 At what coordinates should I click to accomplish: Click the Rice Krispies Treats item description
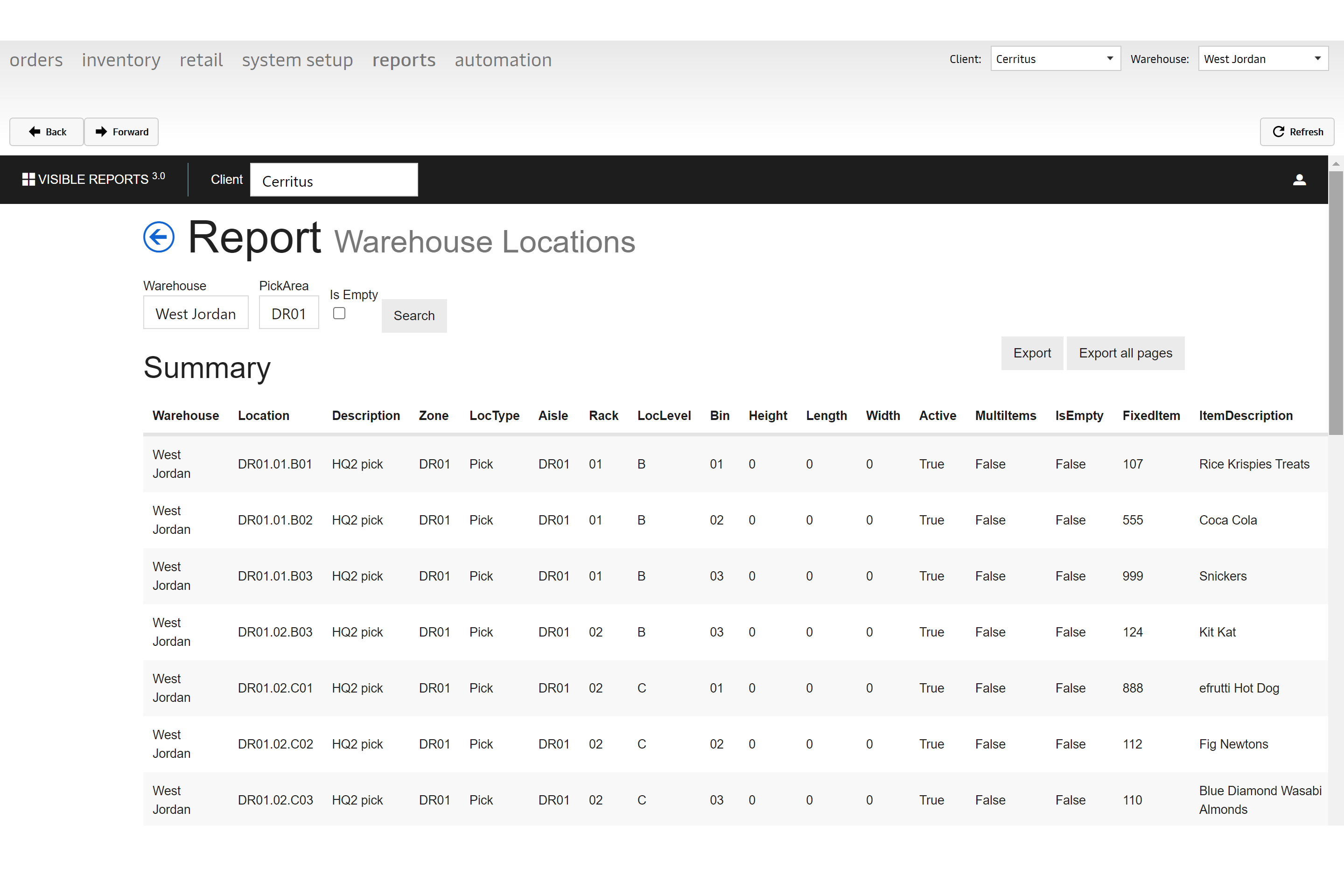click(1254, 464)
